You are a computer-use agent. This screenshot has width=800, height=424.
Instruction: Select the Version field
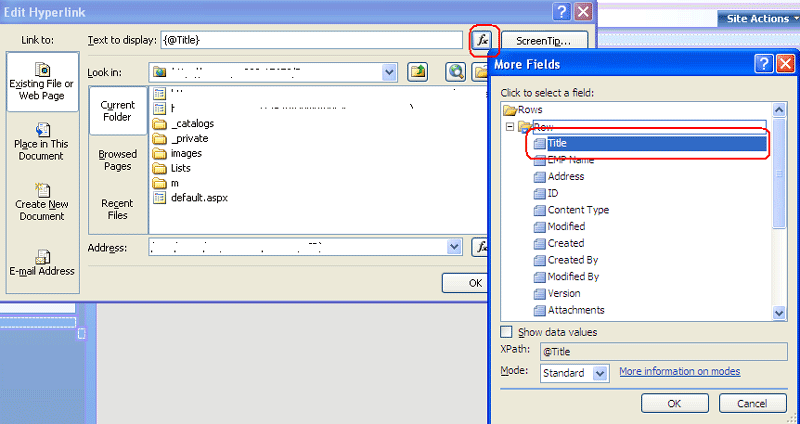pos(557,293)
